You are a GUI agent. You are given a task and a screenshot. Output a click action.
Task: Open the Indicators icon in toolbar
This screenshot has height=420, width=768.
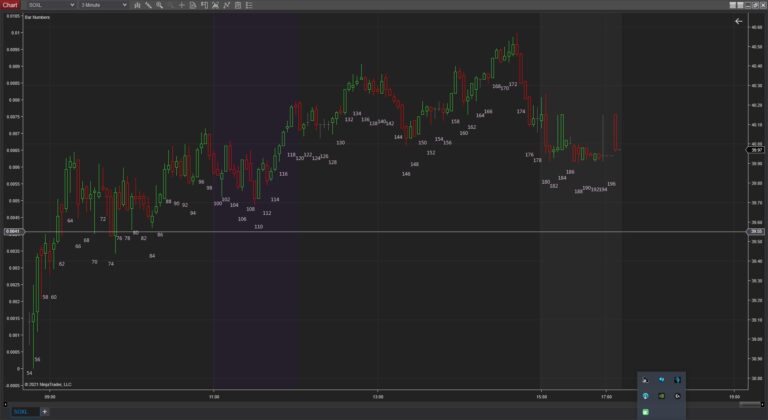click(216, 5)
